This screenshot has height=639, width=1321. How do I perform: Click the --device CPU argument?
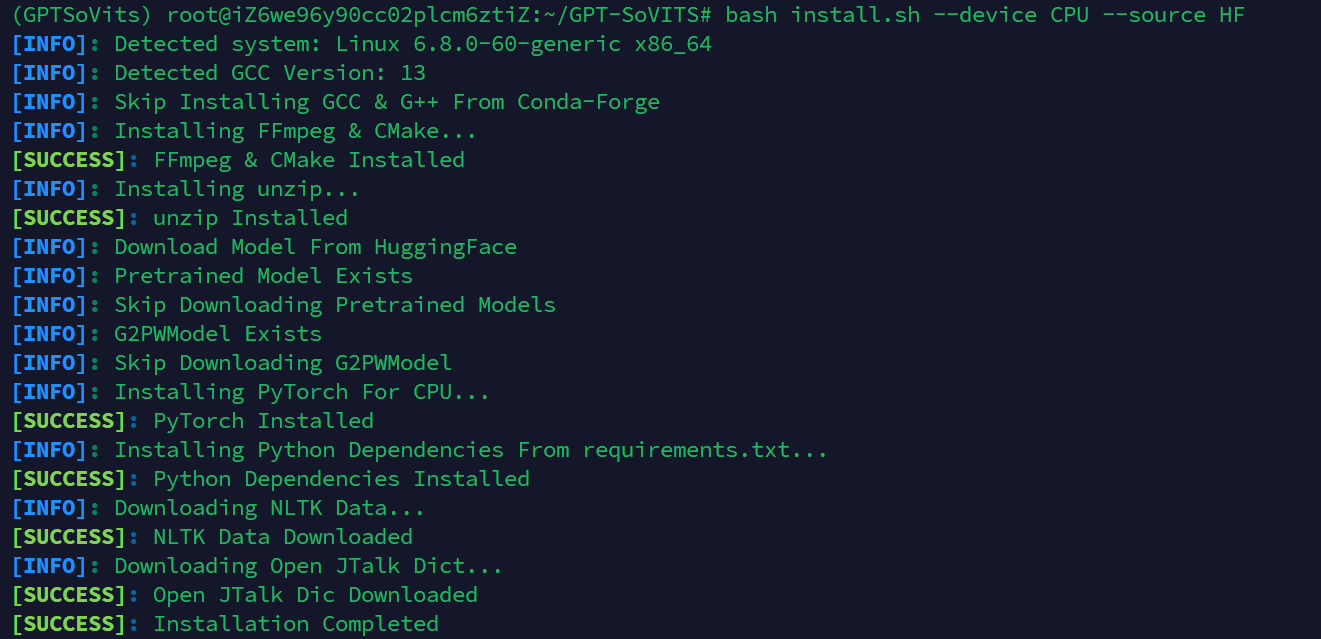click(1018, 15)
